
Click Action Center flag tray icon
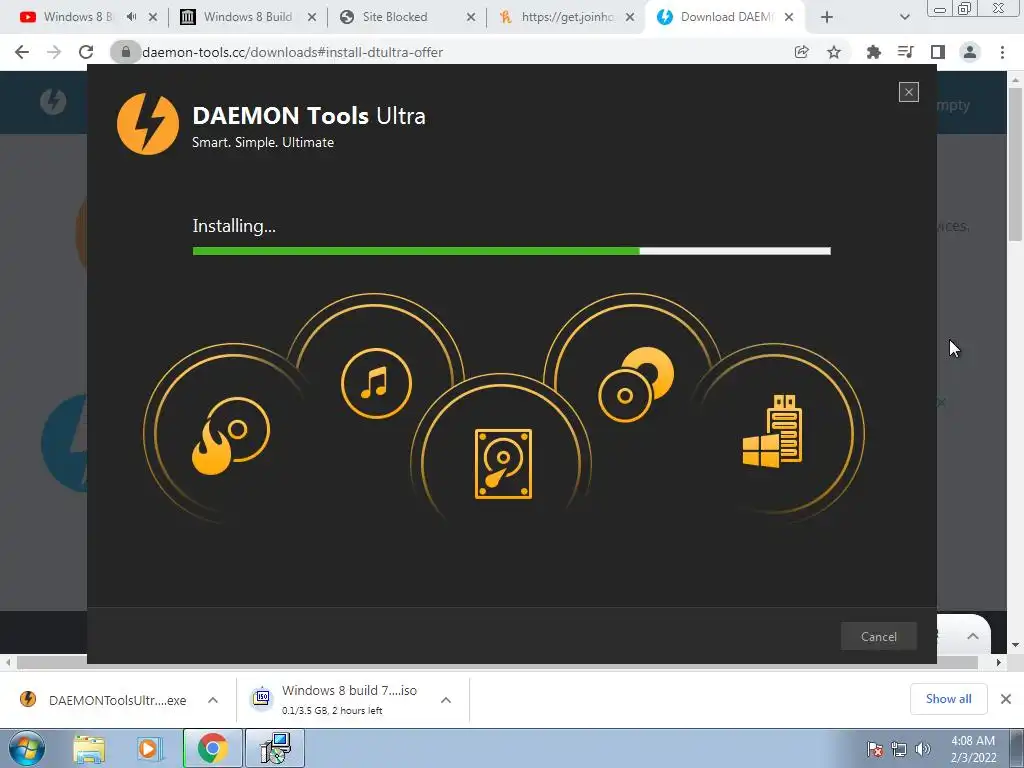pos(875,749)
